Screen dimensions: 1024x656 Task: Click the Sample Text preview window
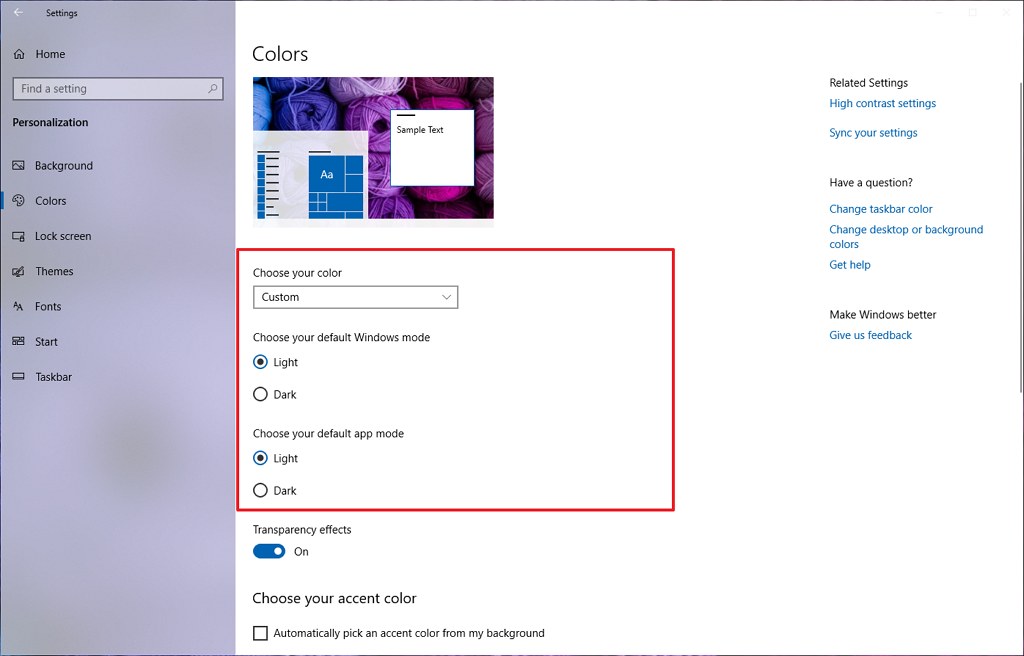[x=432, y=148]
